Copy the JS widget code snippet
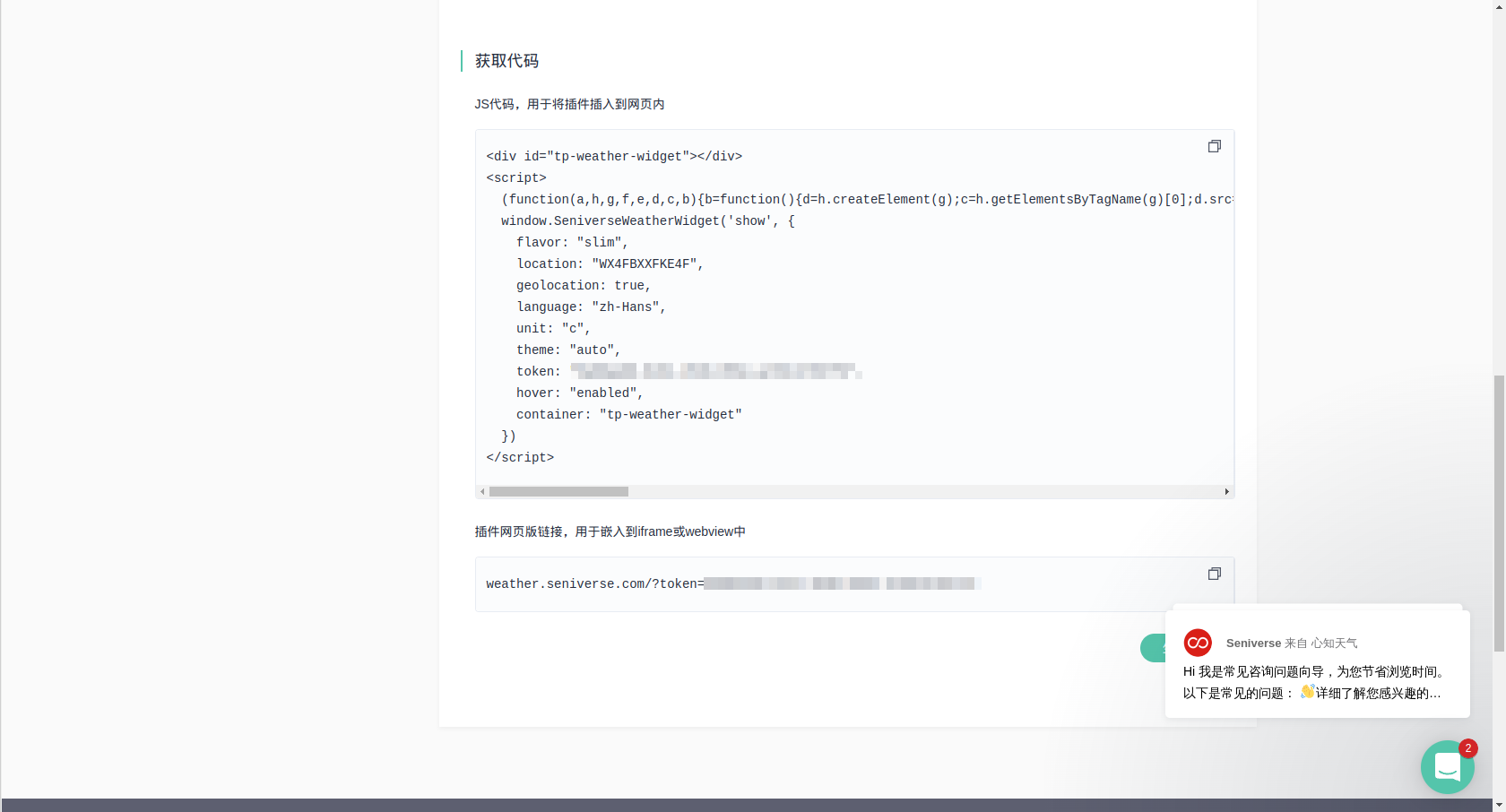This screenshot has width=1506, height=812. 1215,146
